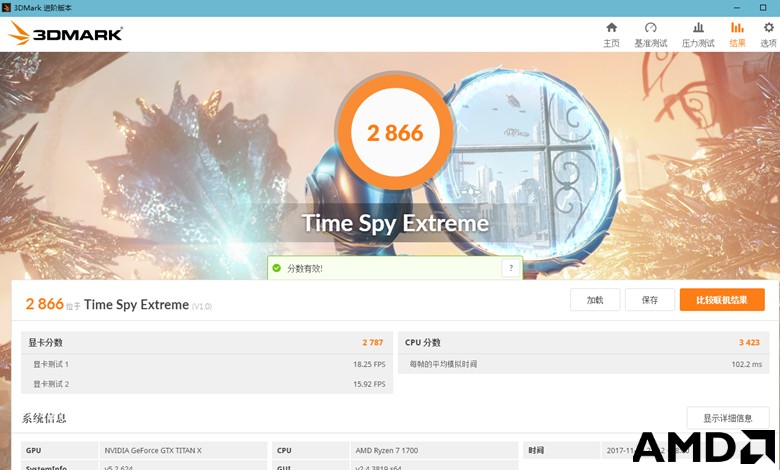Image resolution: width=780 pixels, height=470 pixels.
Task: Click the CPU label cell in system info
Action: (x=310, y=450)
